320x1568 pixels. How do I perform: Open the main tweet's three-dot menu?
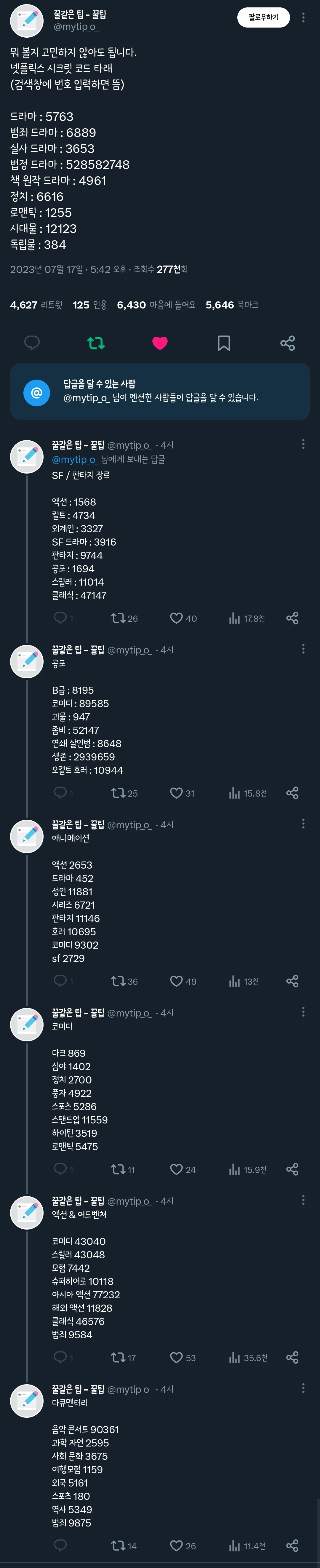pyautogui.click(x=303, y=18)
